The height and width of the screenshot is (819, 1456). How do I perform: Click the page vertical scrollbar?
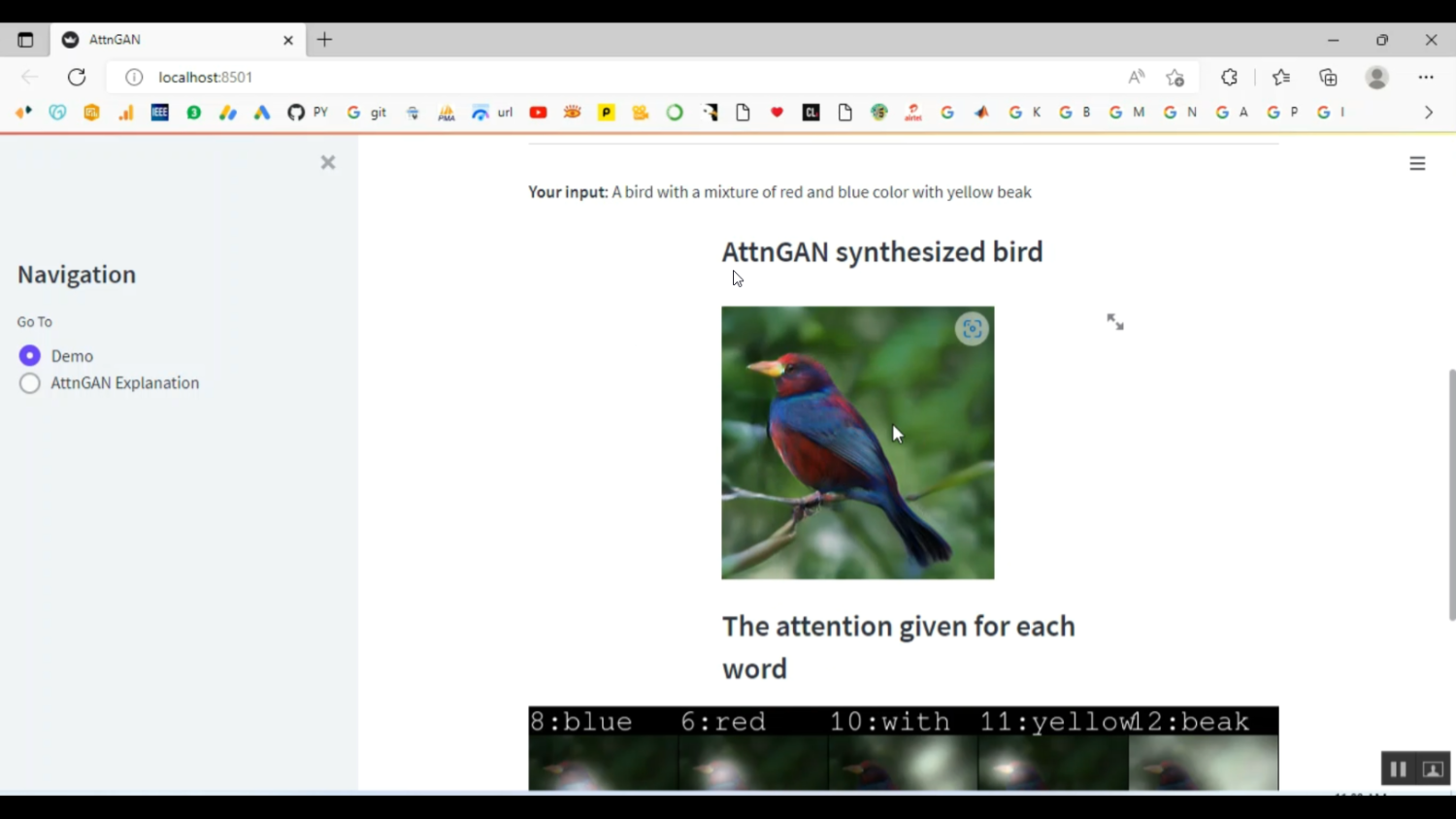[x=1451, y=495]
